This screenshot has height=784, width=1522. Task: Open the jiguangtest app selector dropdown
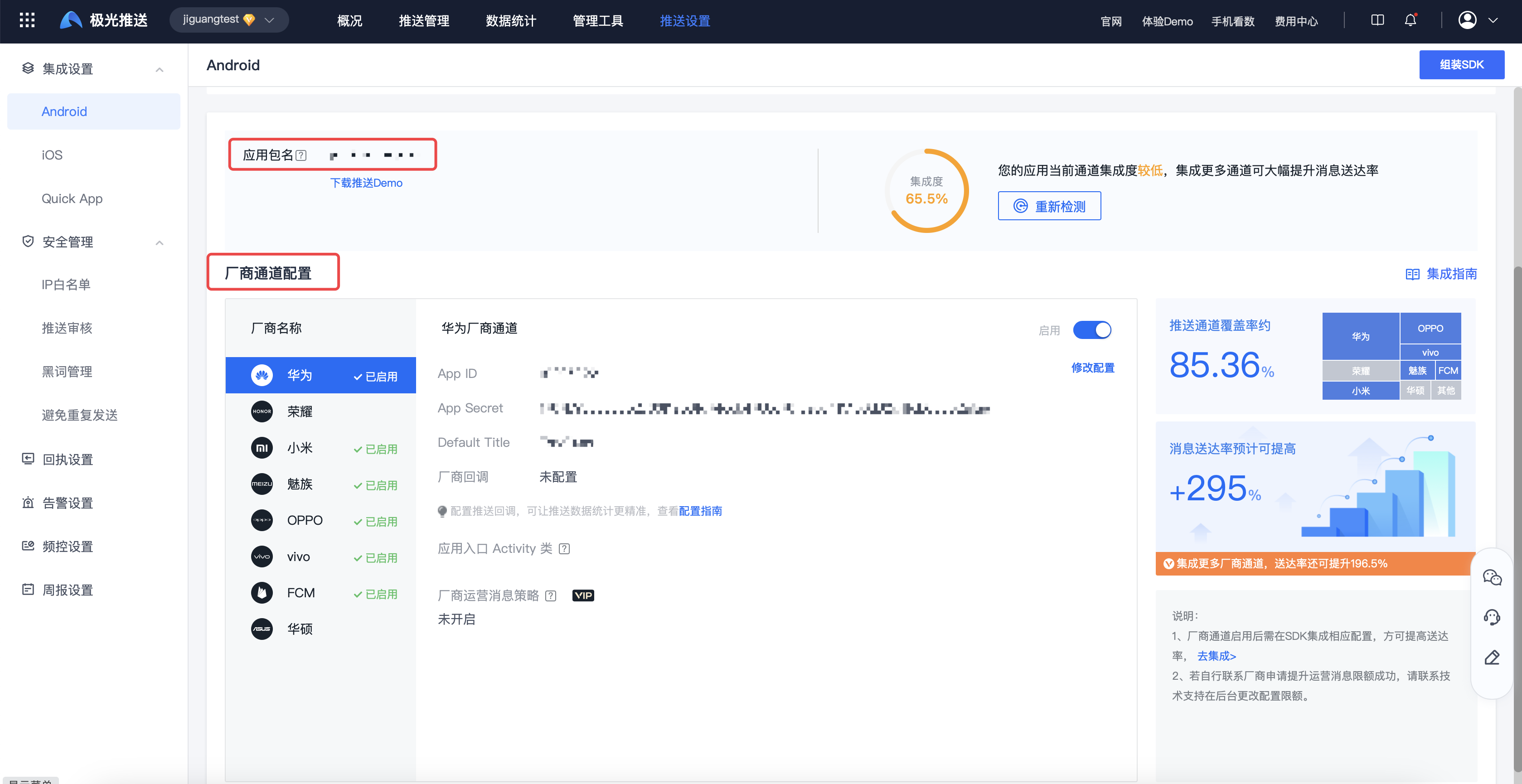coord(228,19)
